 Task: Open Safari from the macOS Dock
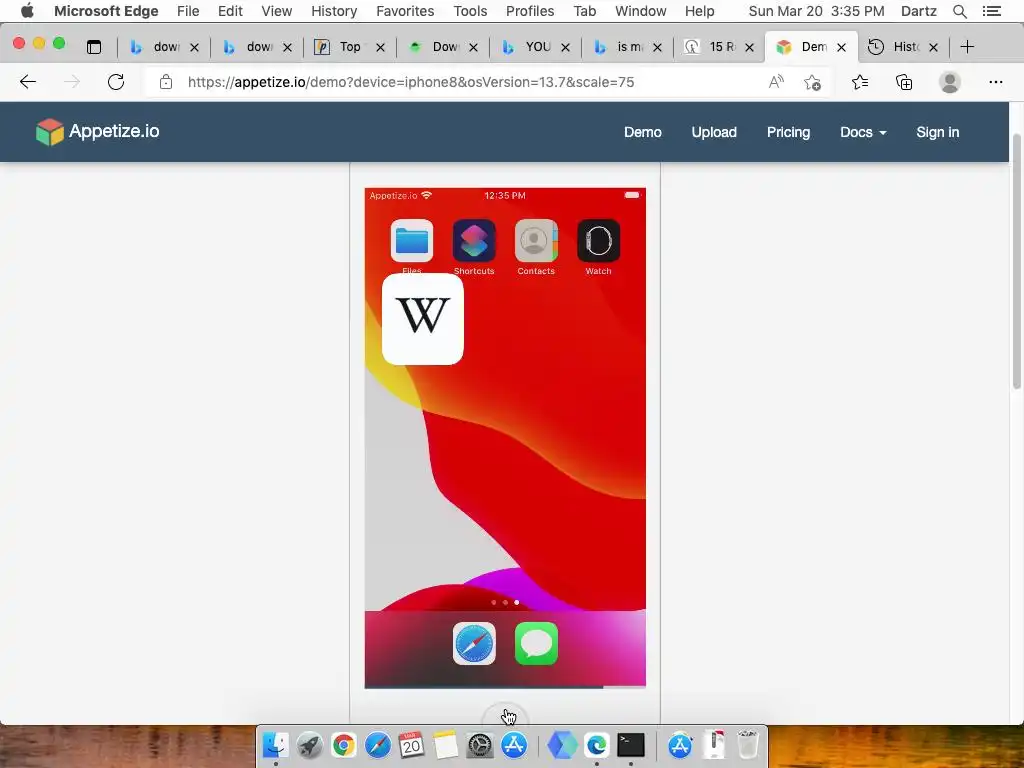pos(377,744)
